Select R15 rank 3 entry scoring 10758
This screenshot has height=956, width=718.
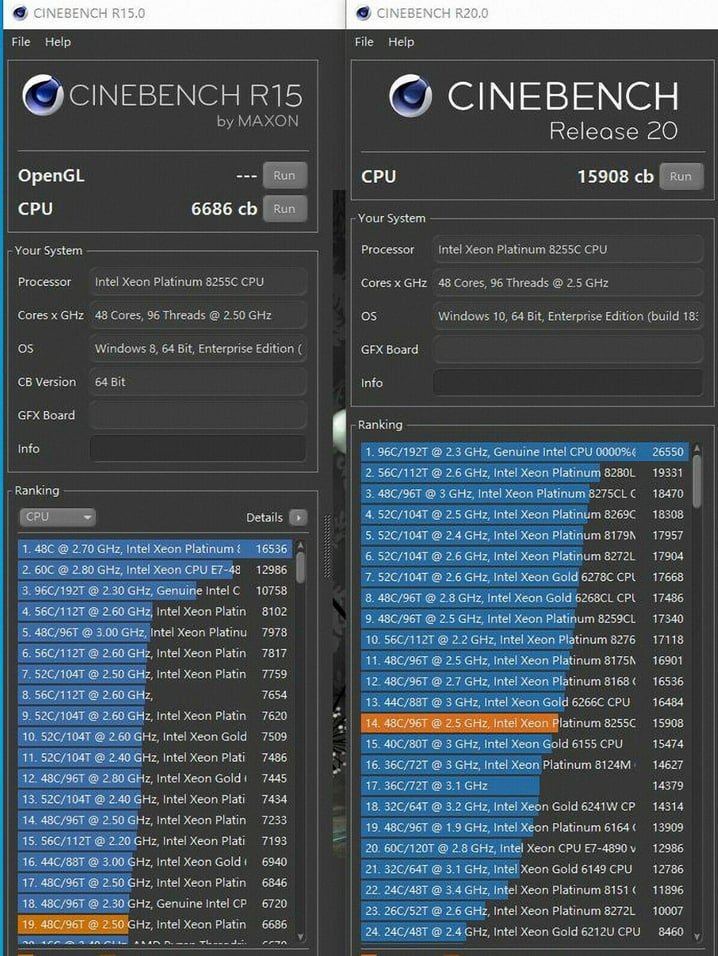click(x=155, y=590)
